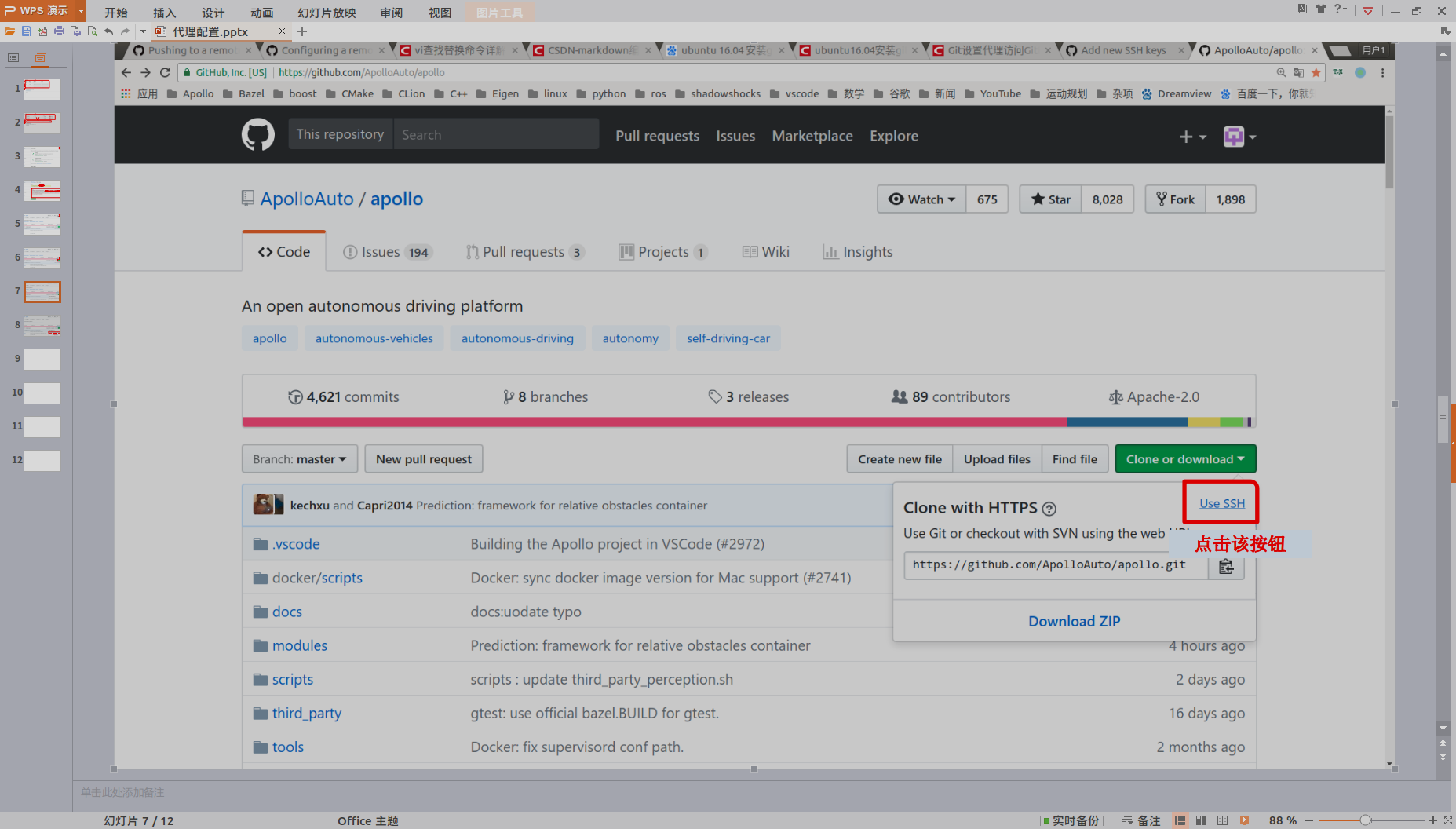1456x829 pixels.
Task: Switch slide panel to thumbnail view
Action: (x=41, y=57)
